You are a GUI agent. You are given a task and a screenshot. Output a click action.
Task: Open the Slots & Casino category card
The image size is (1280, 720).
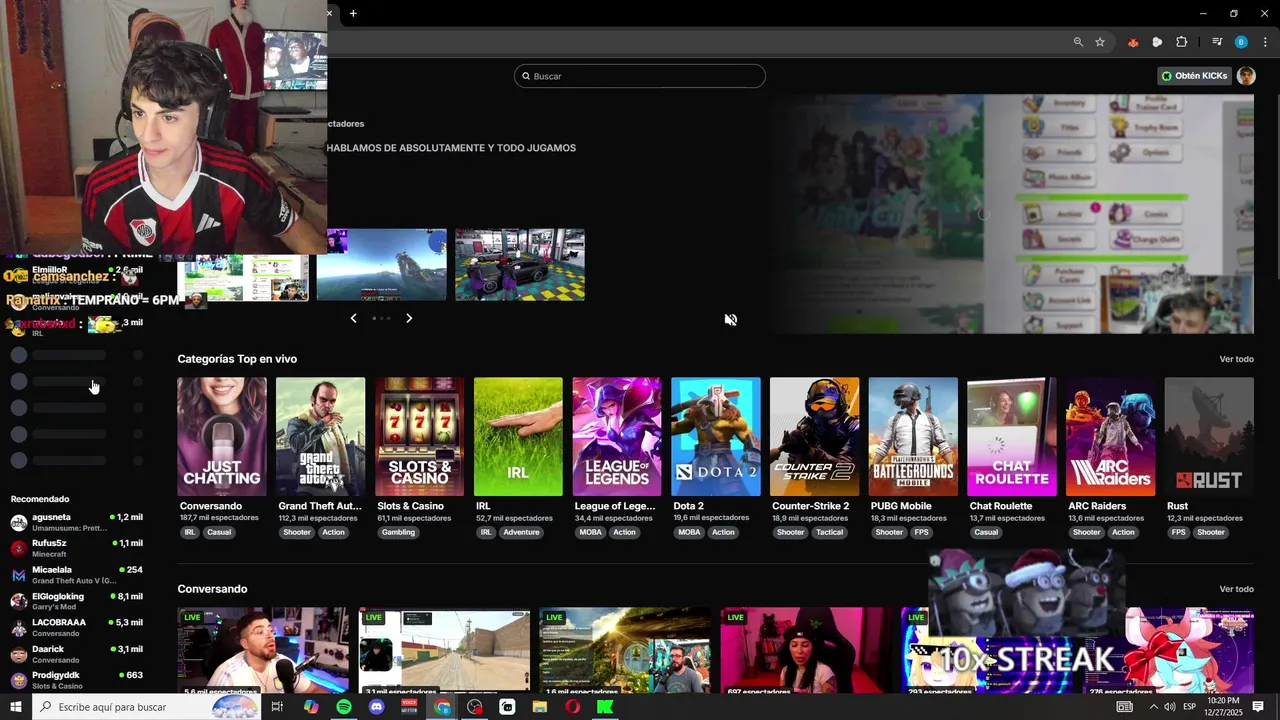click(x=420, y=436)
